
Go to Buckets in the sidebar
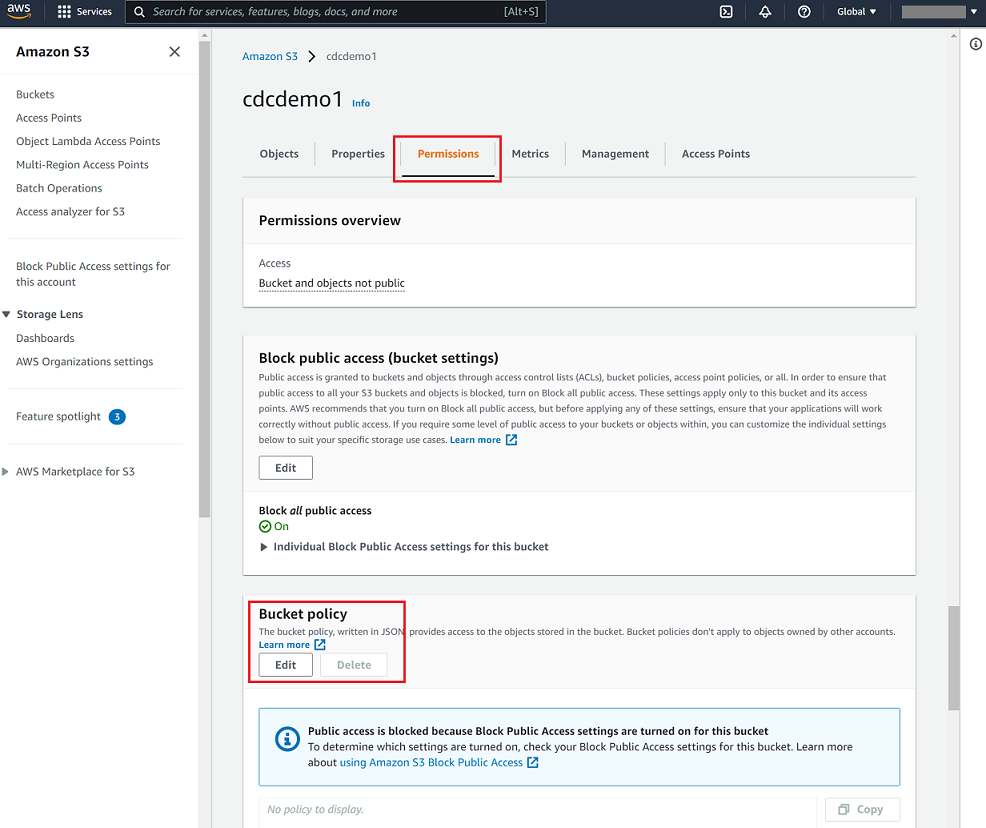pos(35,95)
